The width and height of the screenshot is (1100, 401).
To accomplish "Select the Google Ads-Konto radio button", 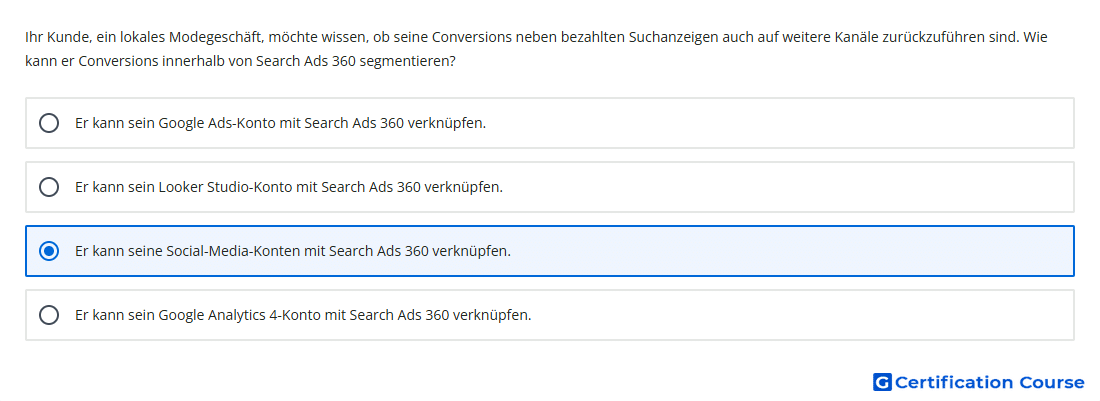I will pos(49,123).
